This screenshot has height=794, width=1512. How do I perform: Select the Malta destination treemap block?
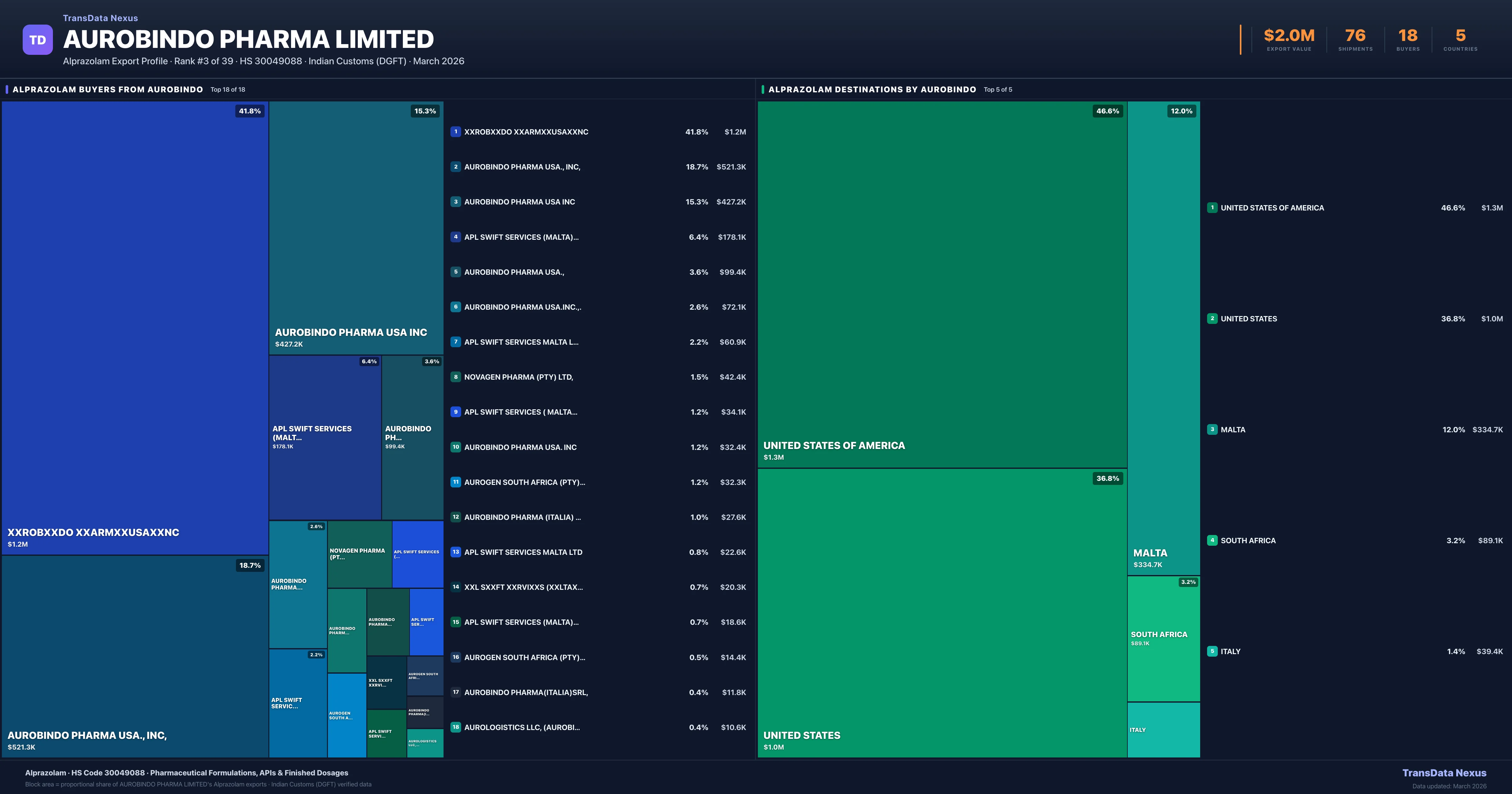tap(1163, 338)
